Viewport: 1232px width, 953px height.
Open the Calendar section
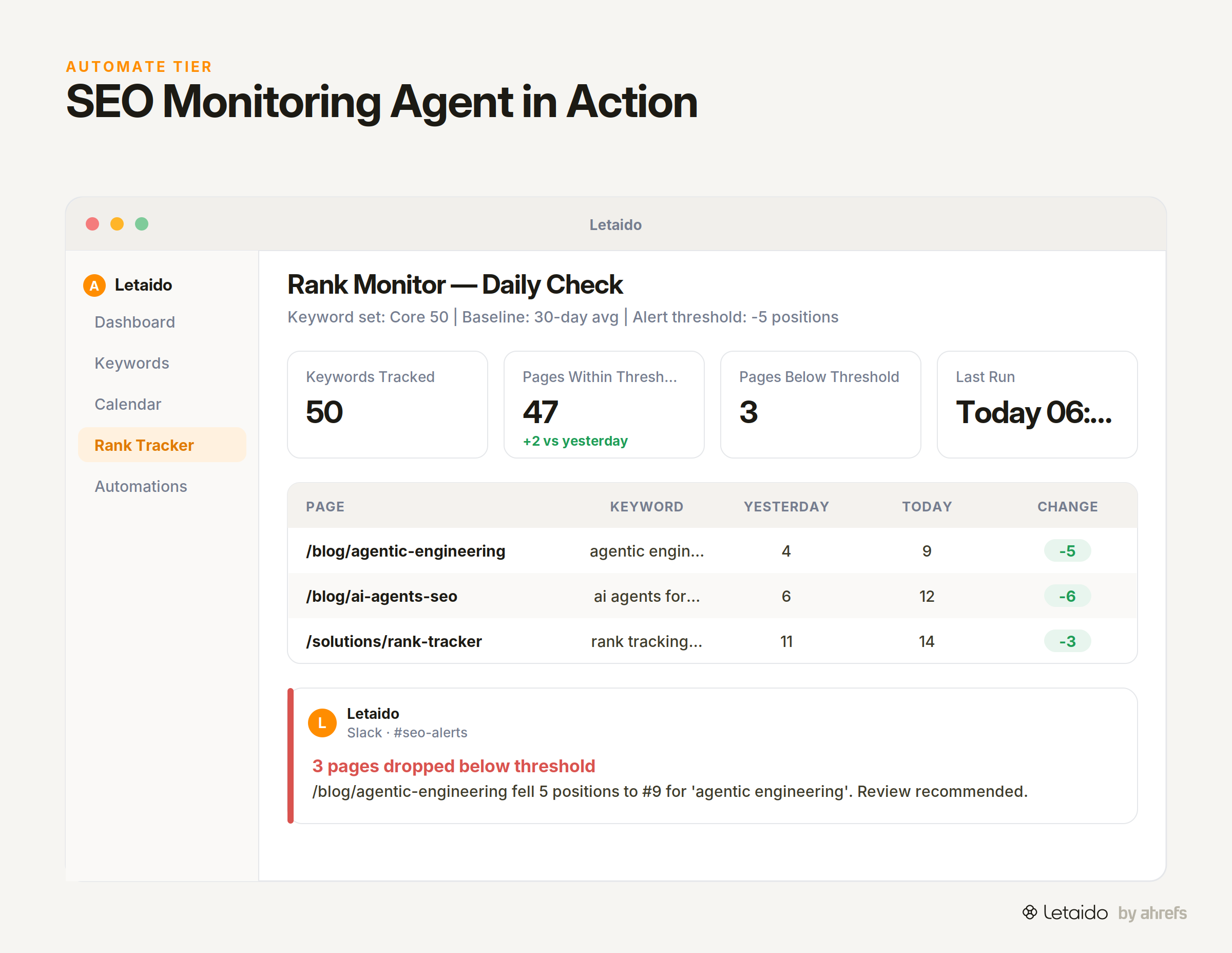(162, 405)
